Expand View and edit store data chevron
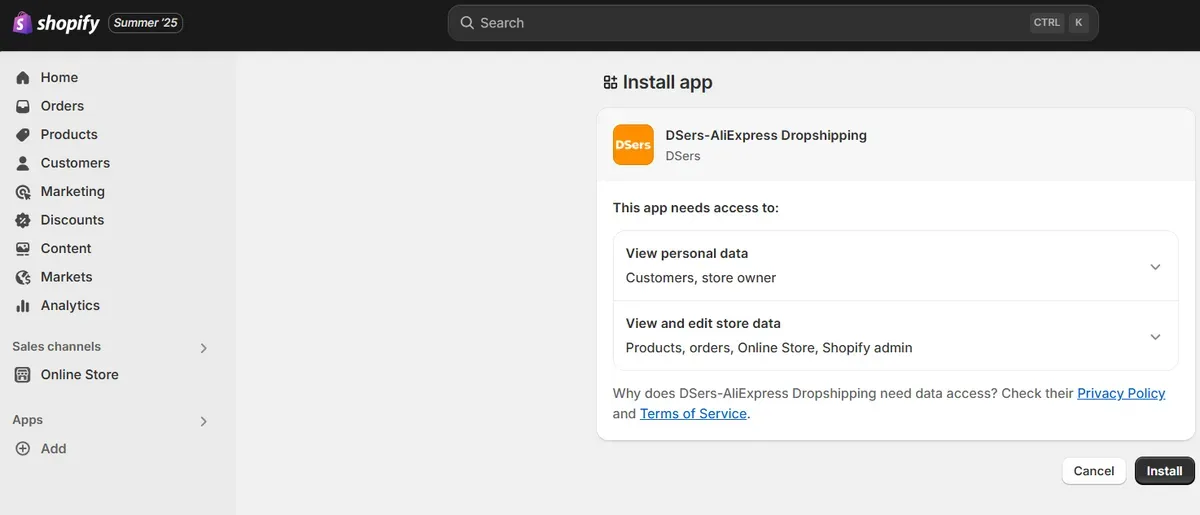 coord(1155,337)
